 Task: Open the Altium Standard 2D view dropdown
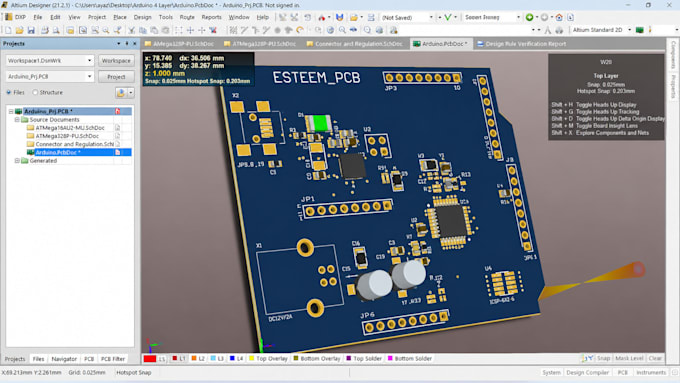pos(629,30)
